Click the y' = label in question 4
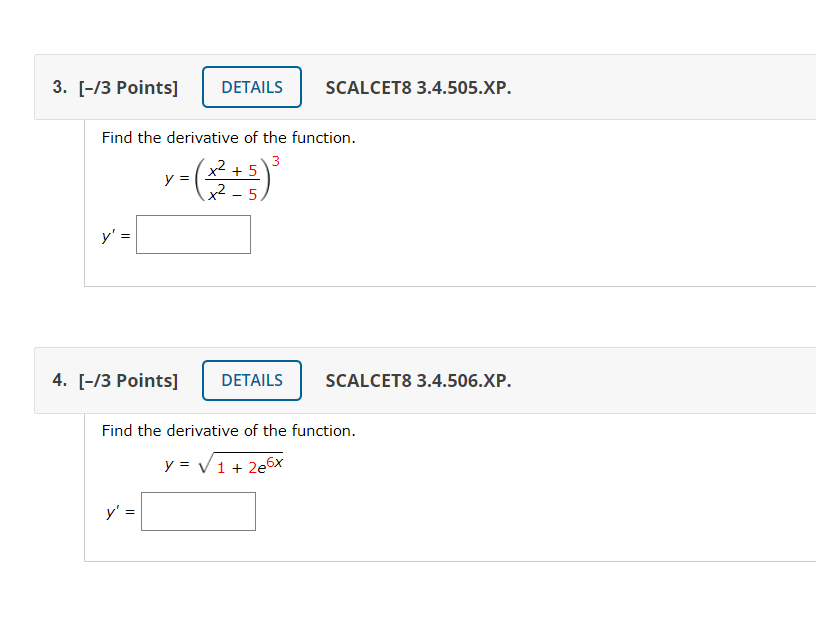 121,513
